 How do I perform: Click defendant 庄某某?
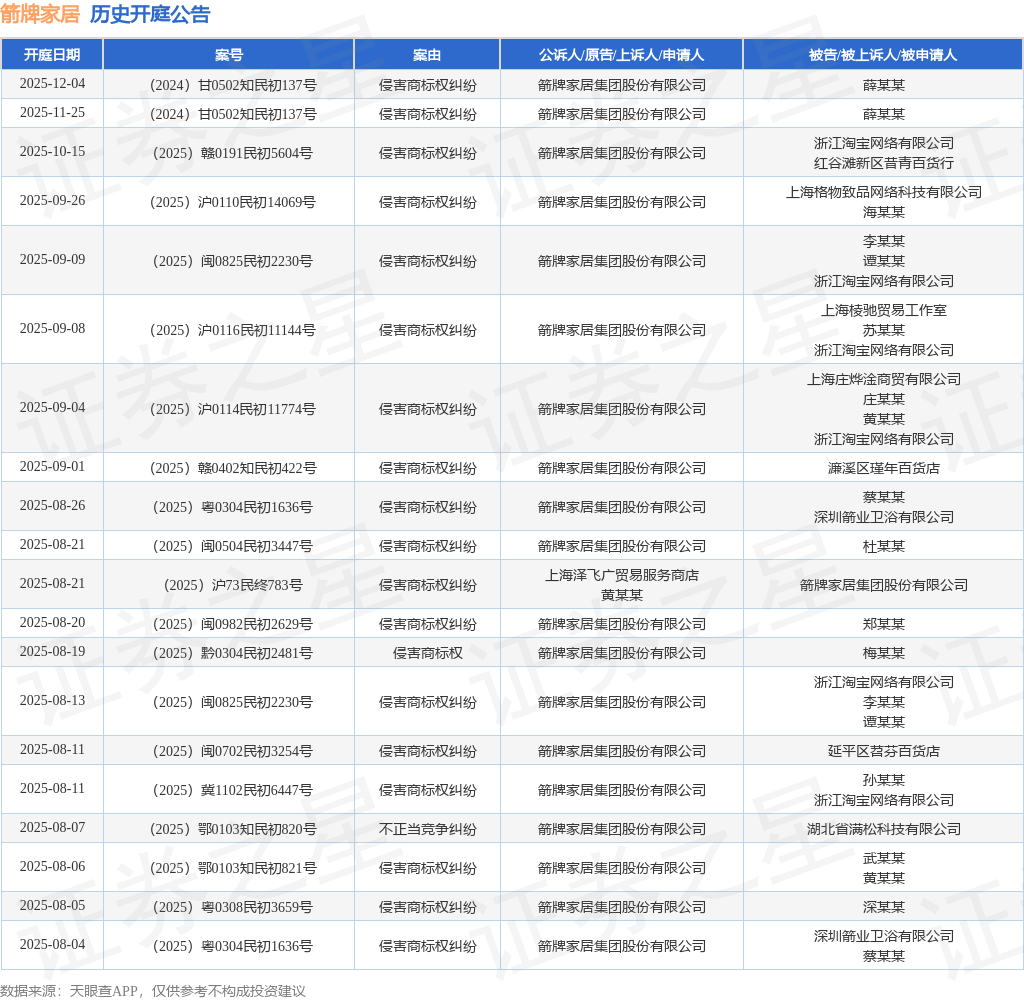click(x=883, y=400)
